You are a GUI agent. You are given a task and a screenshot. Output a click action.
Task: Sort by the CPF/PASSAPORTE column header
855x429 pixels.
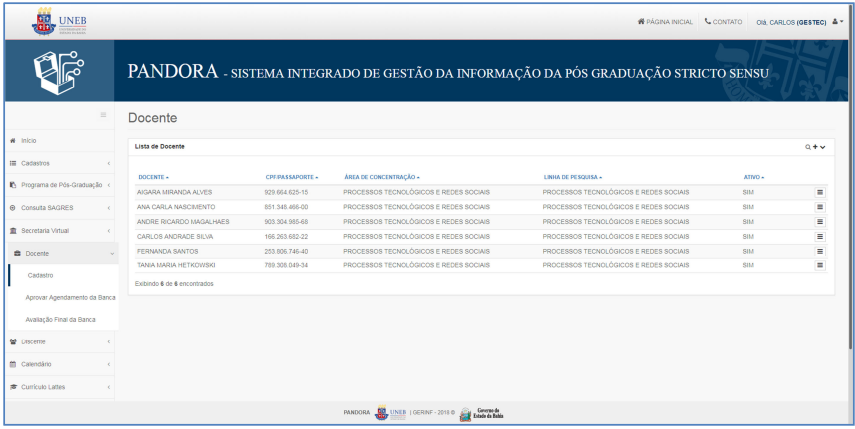292,177
